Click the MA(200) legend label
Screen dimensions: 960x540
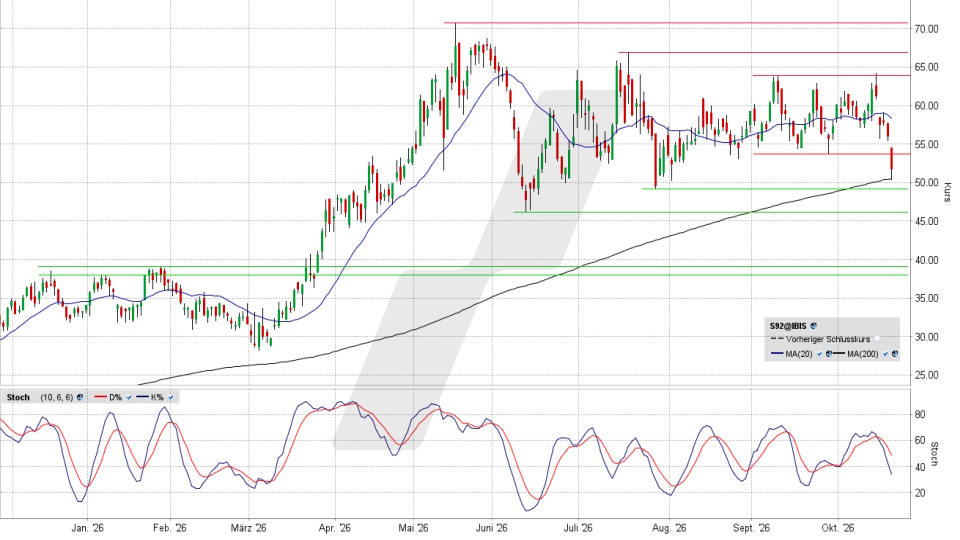click(x=863, y=354)
